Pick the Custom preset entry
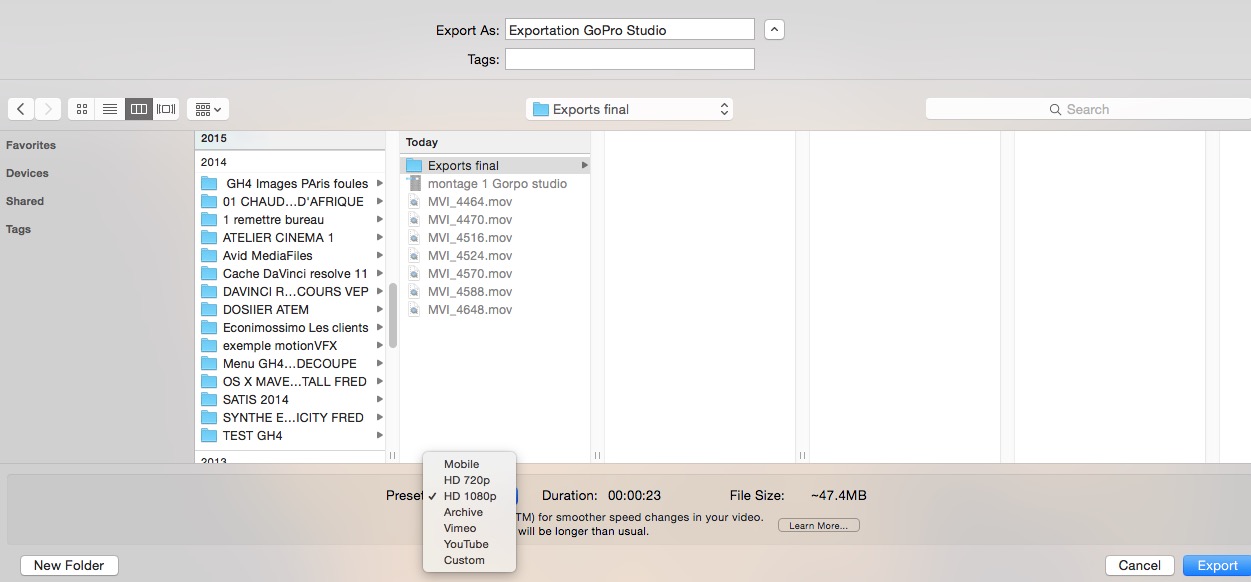The width and height of the screenshot is (1251, 582). 464,560
